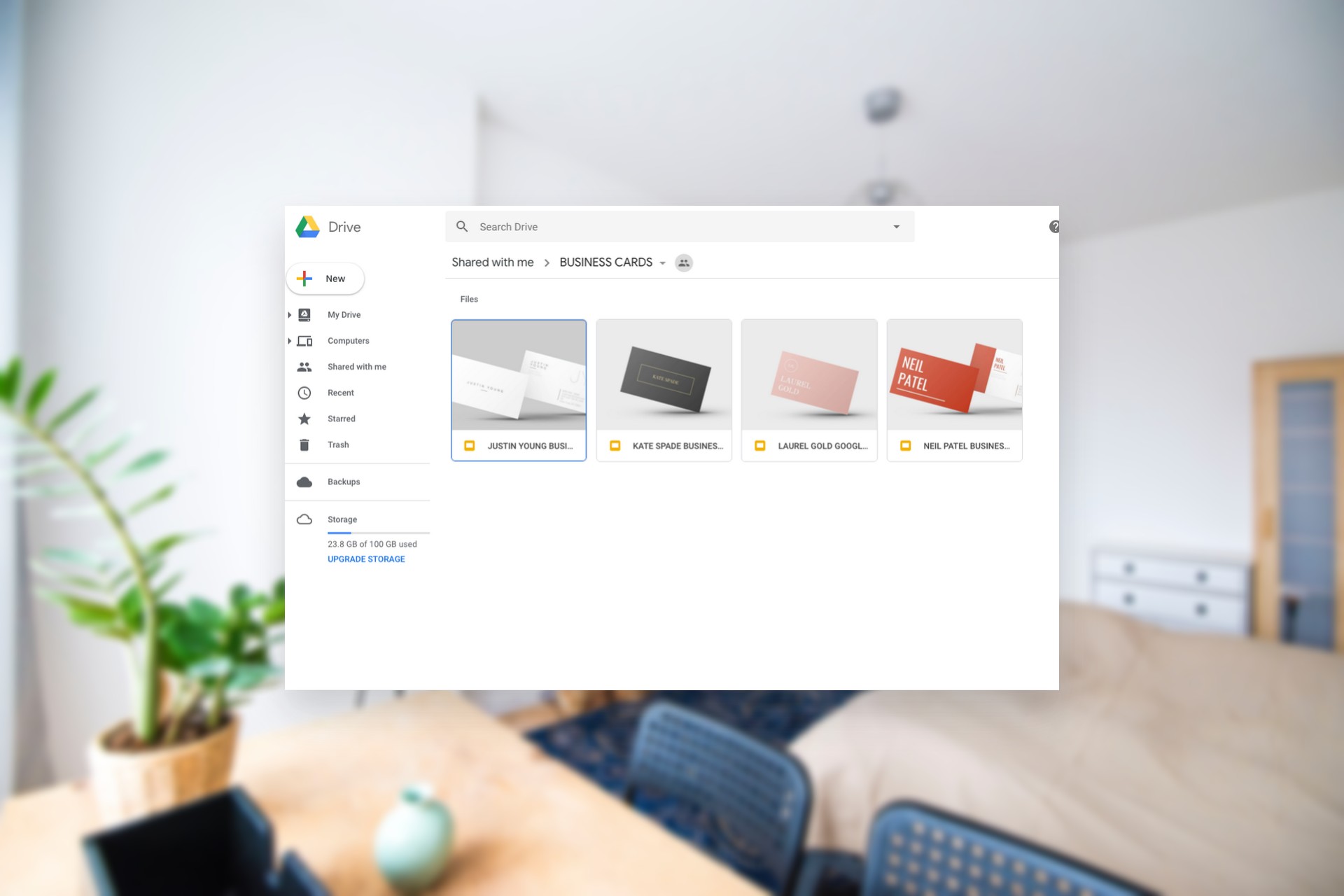Expand the BUSINESS CARDS folder dropdown
Viewport: 1344px width, 896px height.
pyautogui.click(x=661, y=262)
